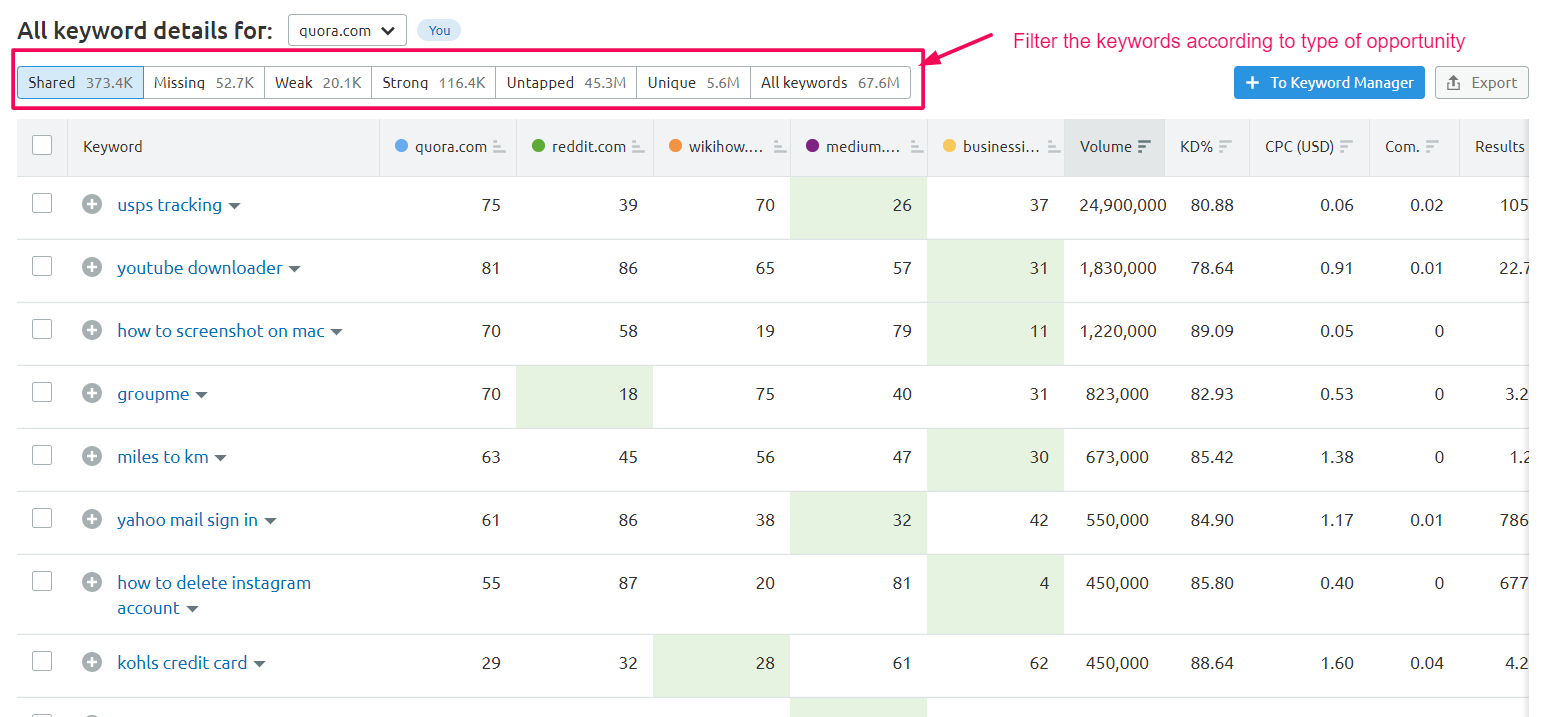Click the 24,900,000 volume value

[x=1123, y=205]
